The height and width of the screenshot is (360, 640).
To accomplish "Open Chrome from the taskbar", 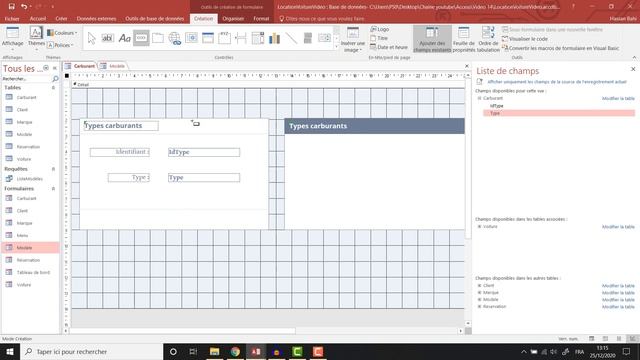I will click(x=235, y=351).
